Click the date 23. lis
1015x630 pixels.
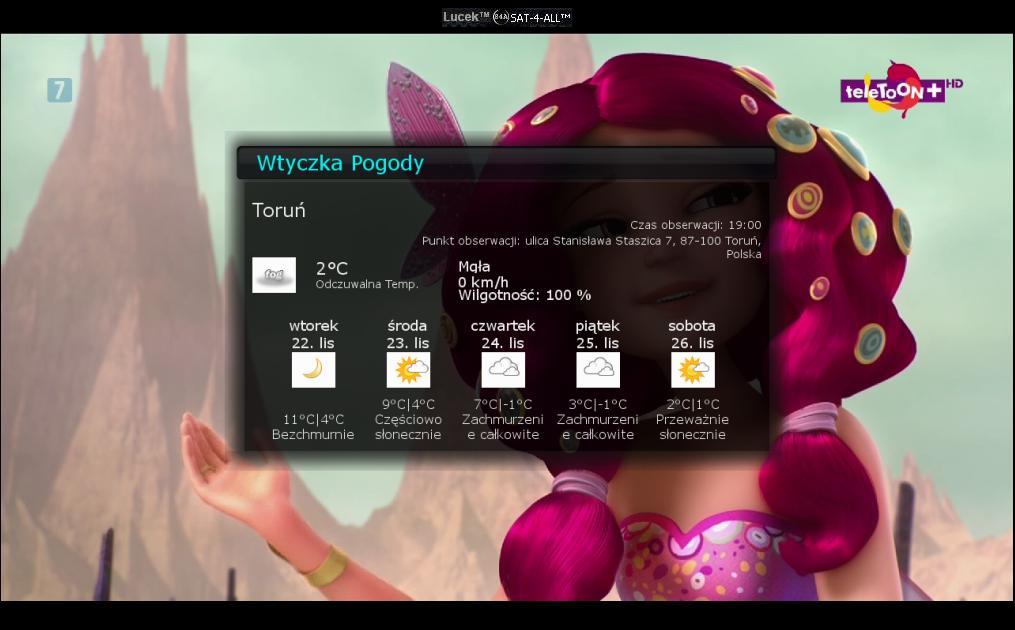[x=408, y=343]
